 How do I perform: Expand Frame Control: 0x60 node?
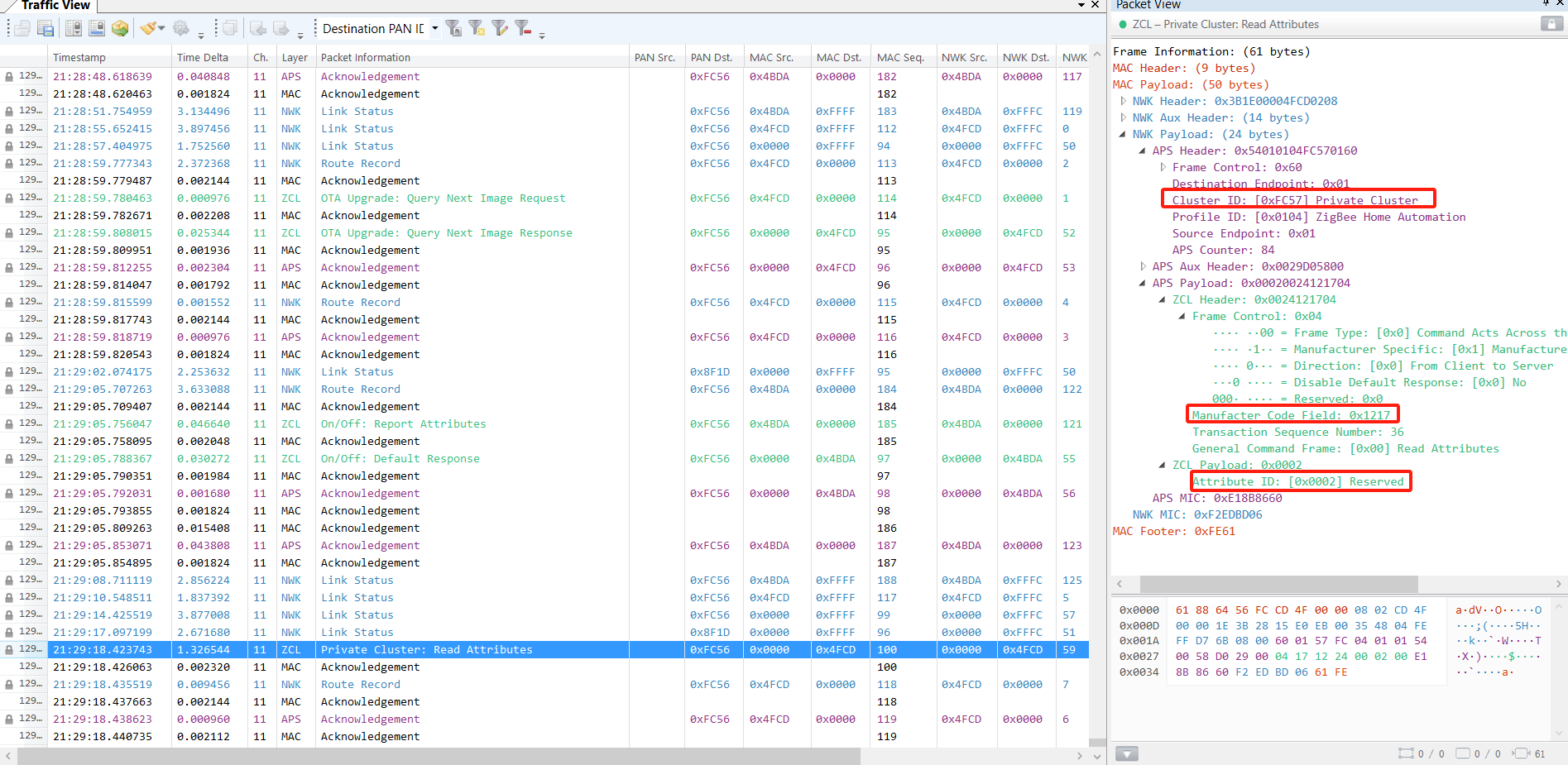click(x=1163, y=167)
